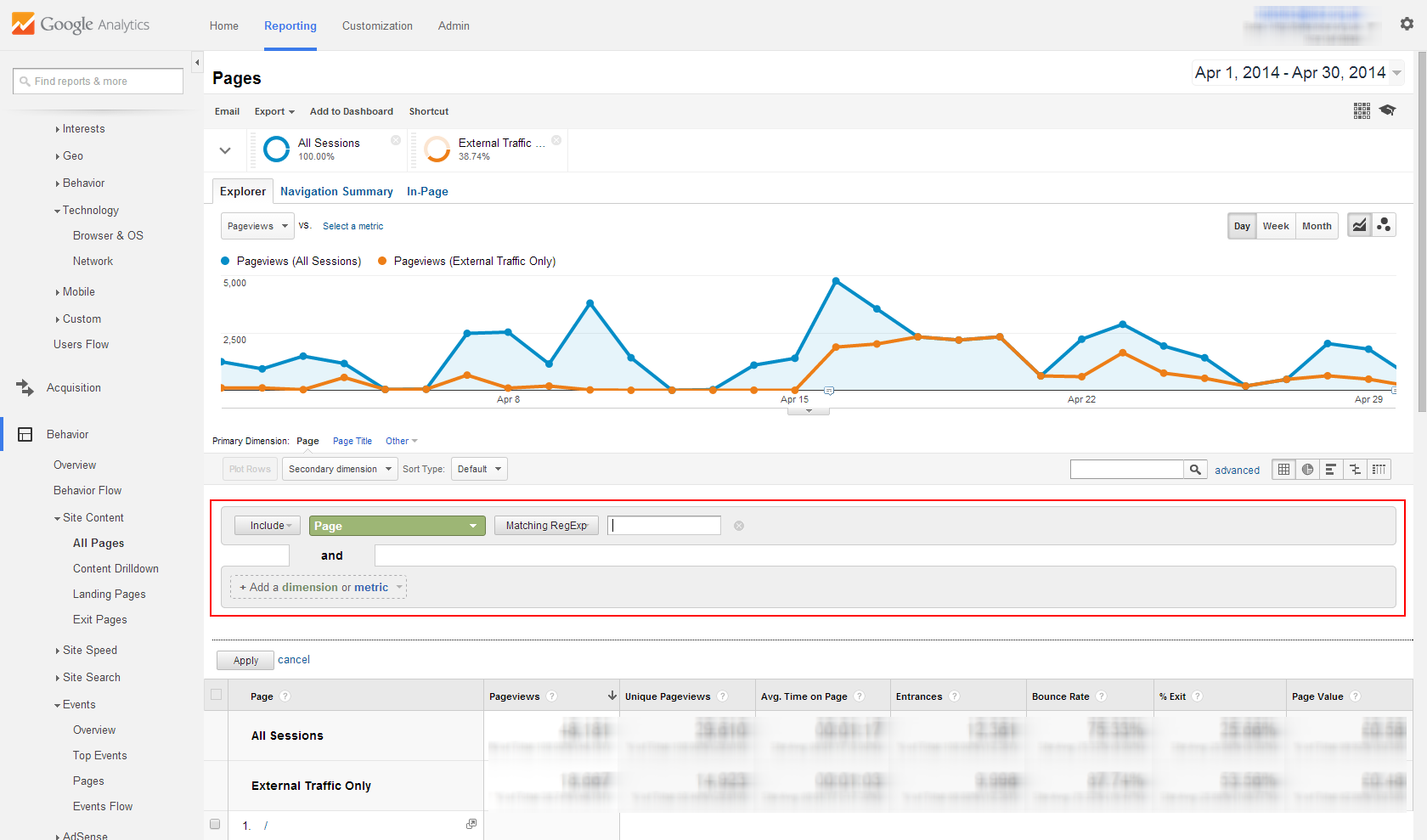
Task: Open the date range picker
Action: 1297,73
